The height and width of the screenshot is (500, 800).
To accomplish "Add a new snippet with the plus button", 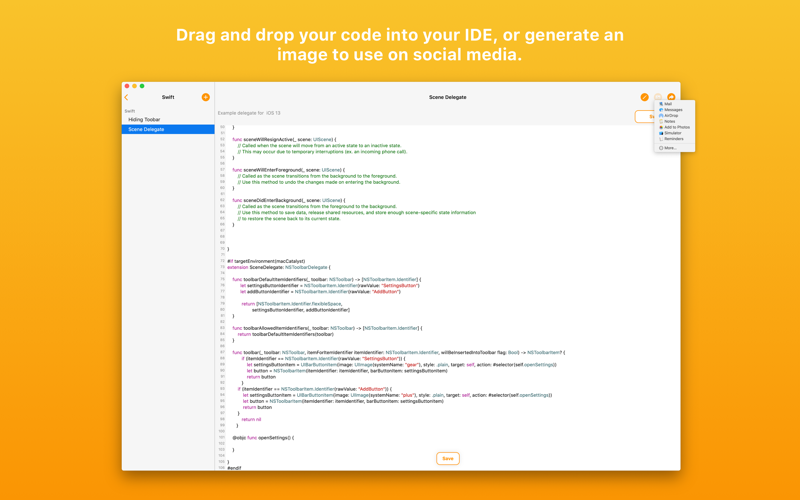I will point(206,97).
